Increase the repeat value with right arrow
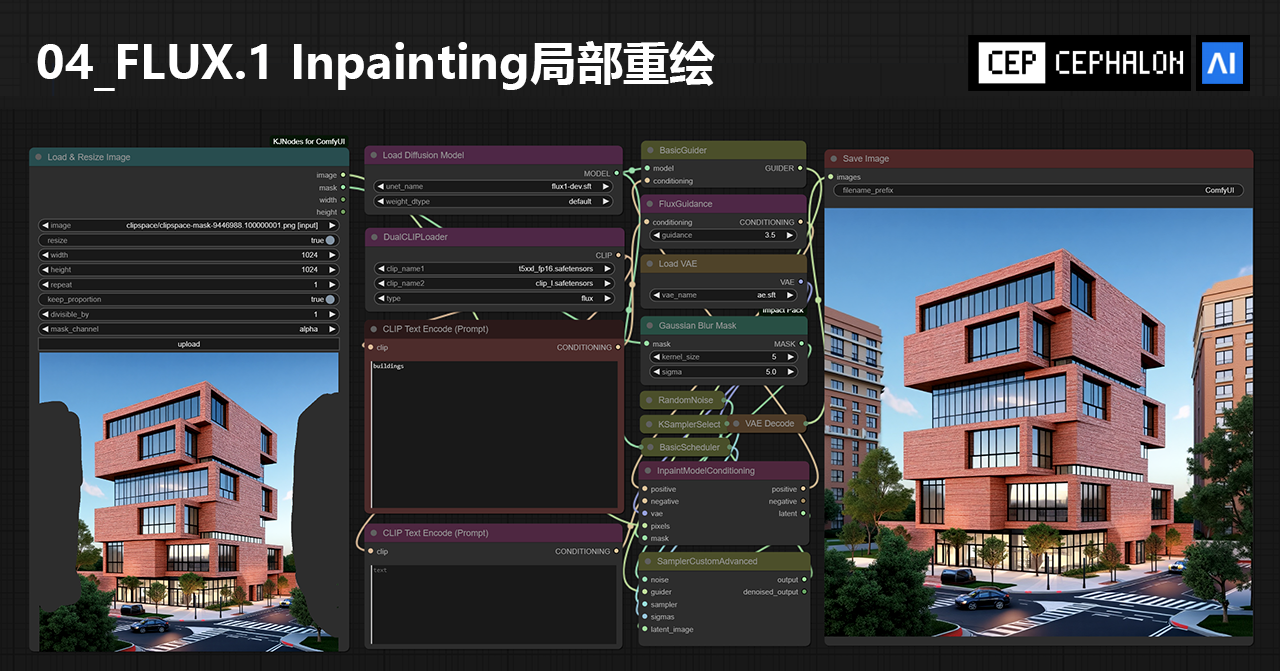This screenshot has height=671, width=1280. (x=332, y=285)
